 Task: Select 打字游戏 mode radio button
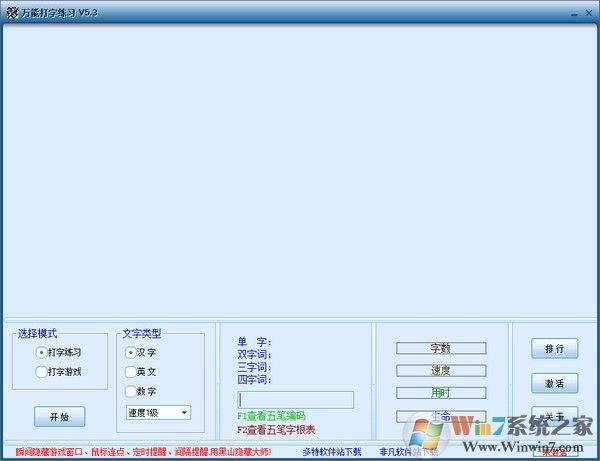(x=41, y=372)
